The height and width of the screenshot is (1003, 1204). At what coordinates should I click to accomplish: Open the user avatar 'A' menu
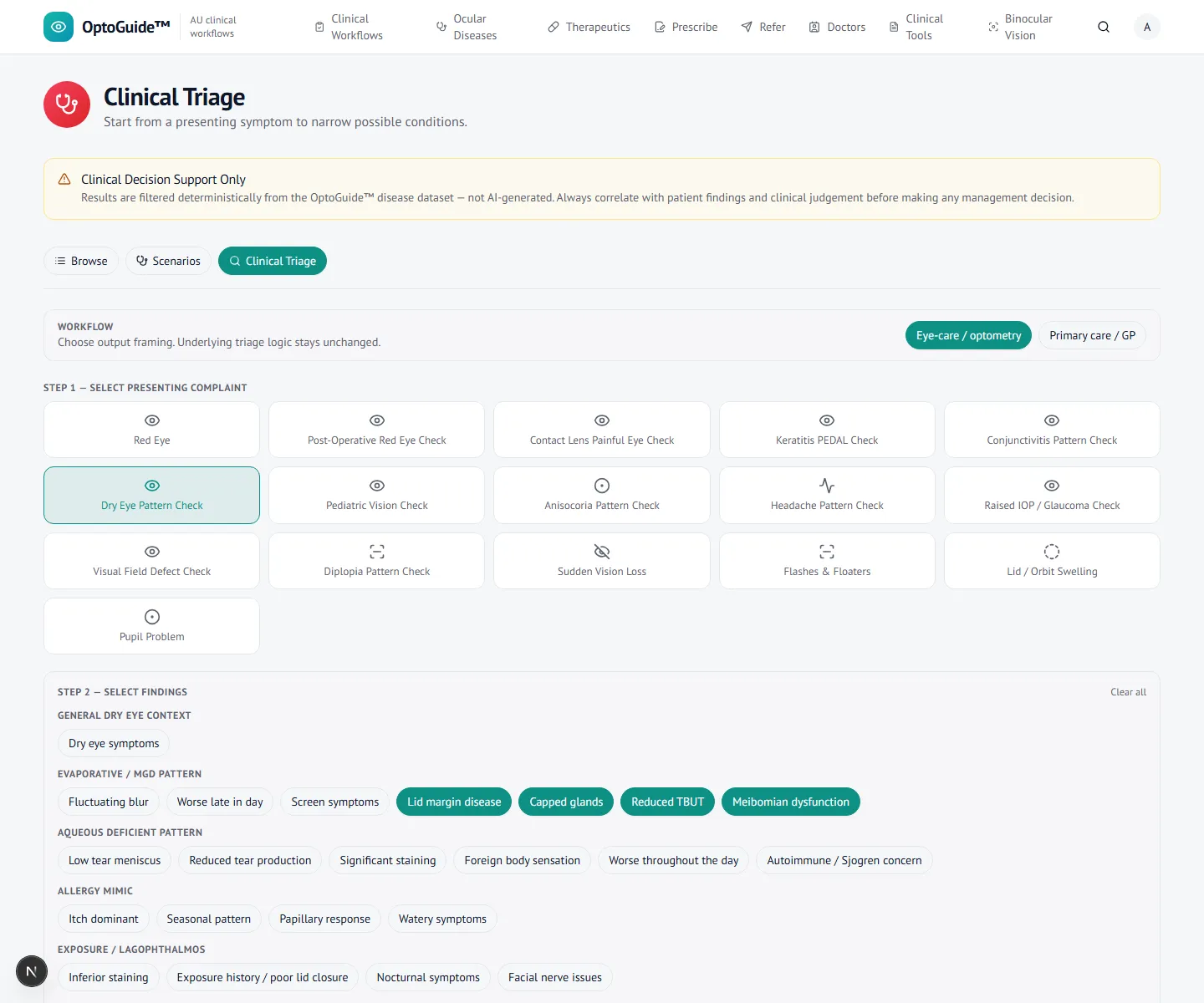[1147, 27]
